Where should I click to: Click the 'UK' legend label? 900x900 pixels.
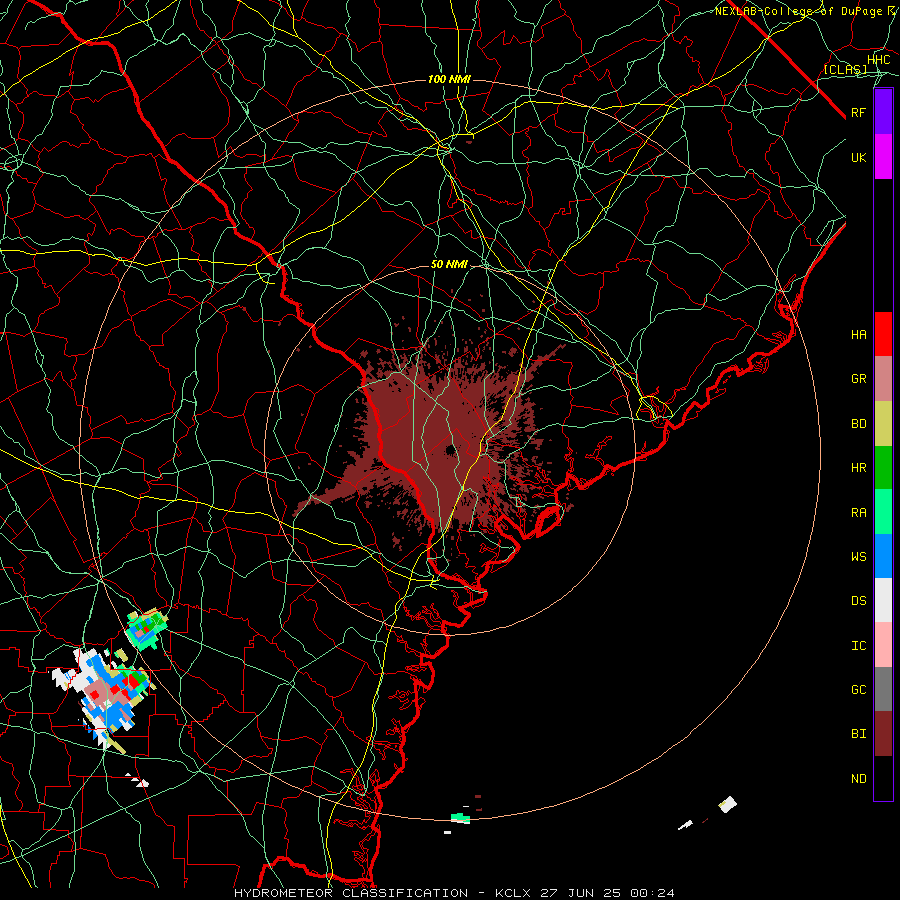858,158
